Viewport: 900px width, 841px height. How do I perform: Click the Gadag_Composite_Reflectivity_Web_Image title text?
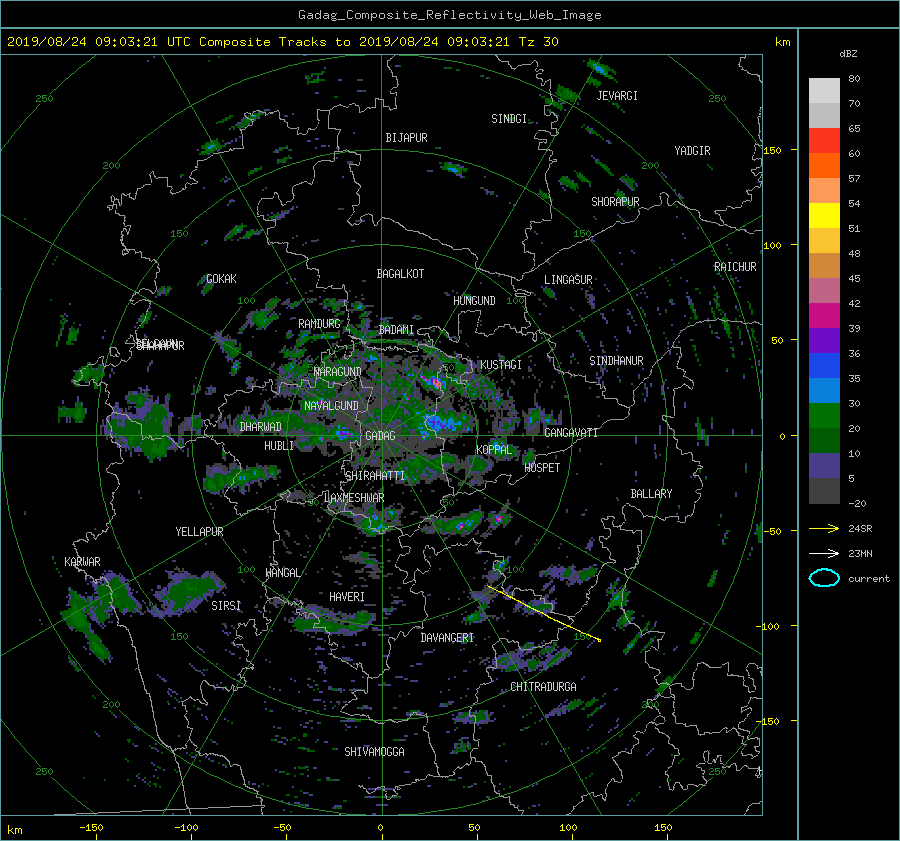point(449,15)
